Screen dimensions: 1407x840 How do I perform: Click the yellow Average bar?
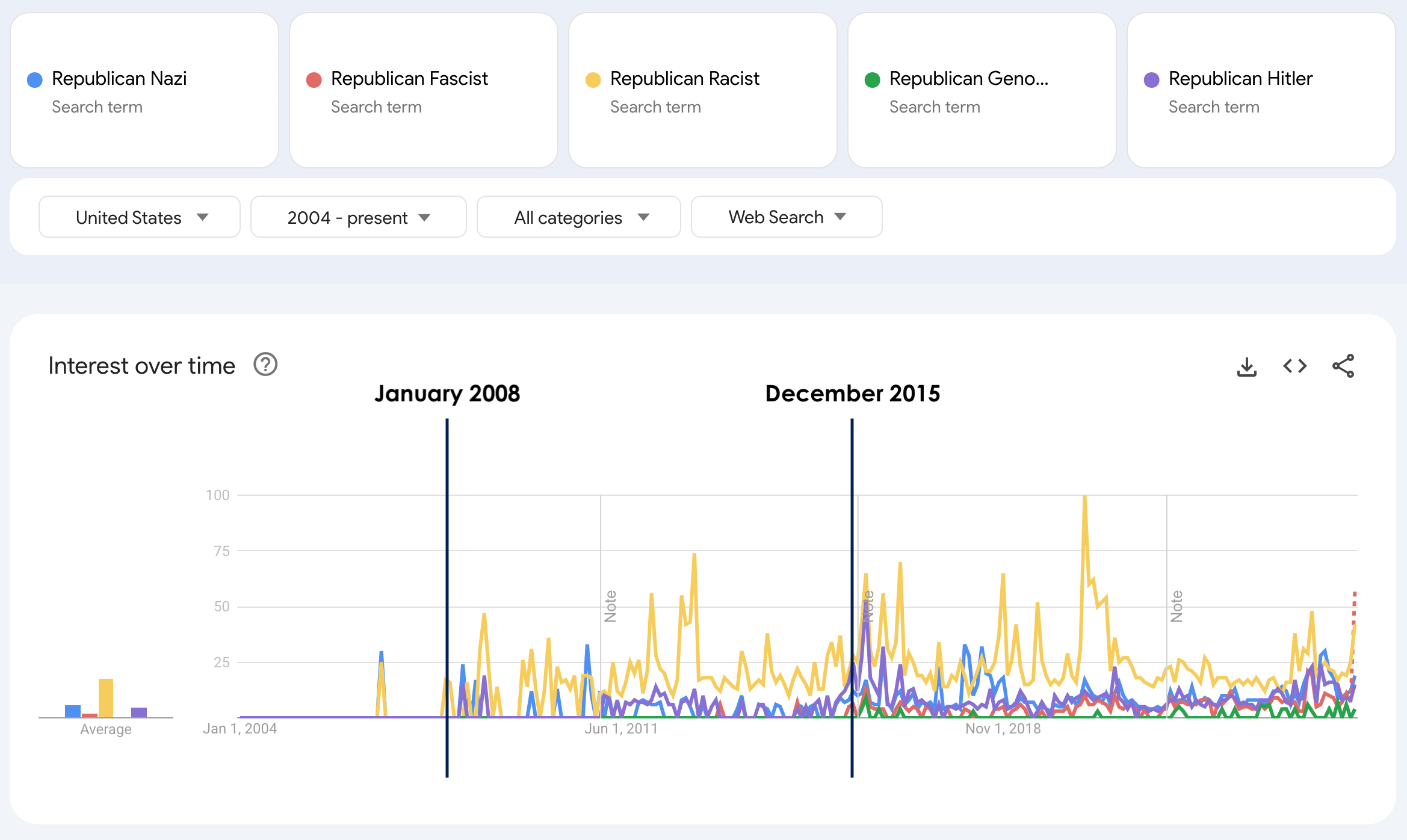pos(106,697)
